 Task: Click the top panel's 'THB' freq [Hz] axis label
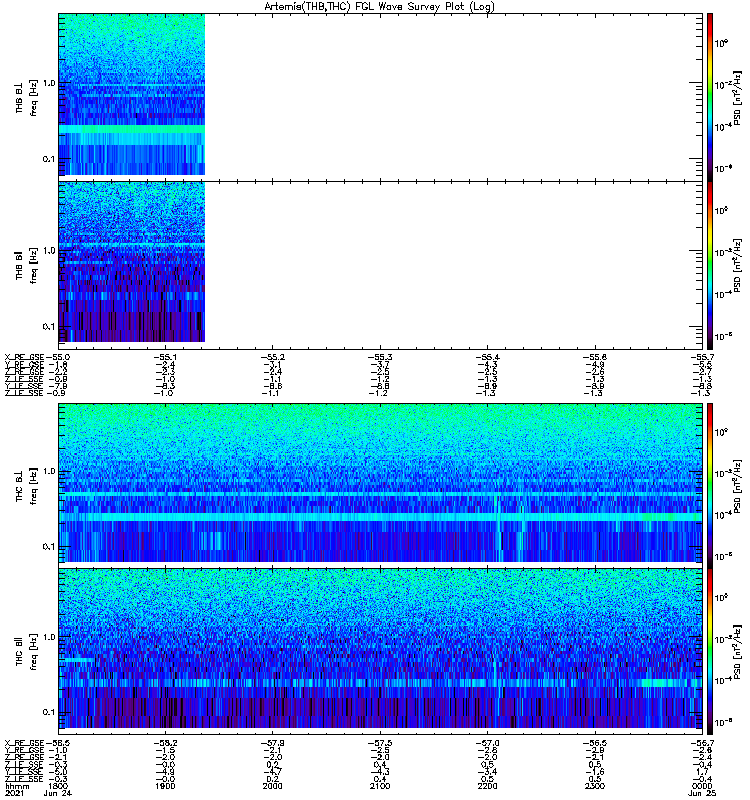27,97
